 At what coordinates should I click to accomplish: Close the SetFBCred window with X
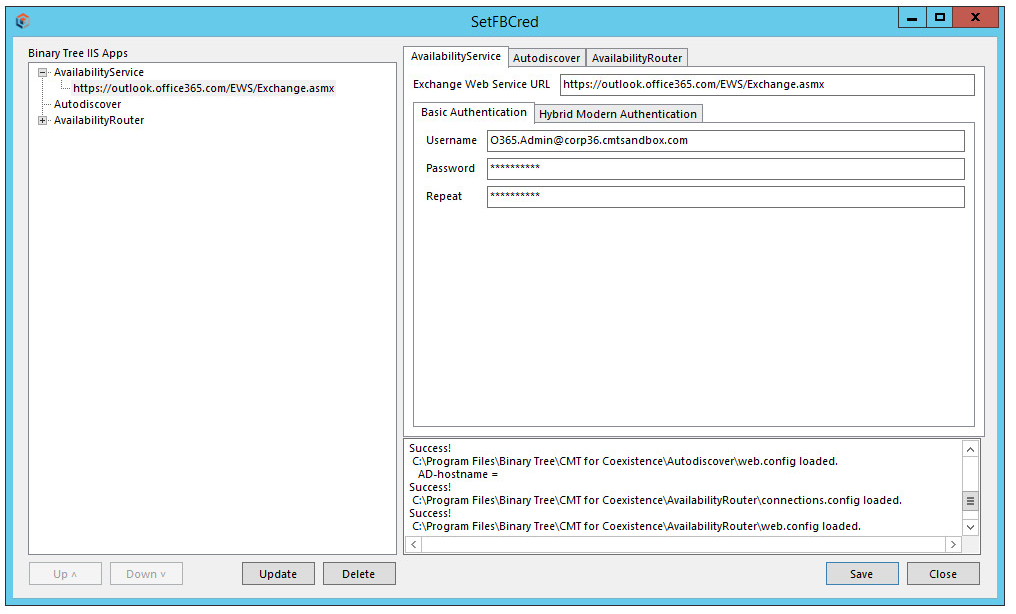(975, 17)
